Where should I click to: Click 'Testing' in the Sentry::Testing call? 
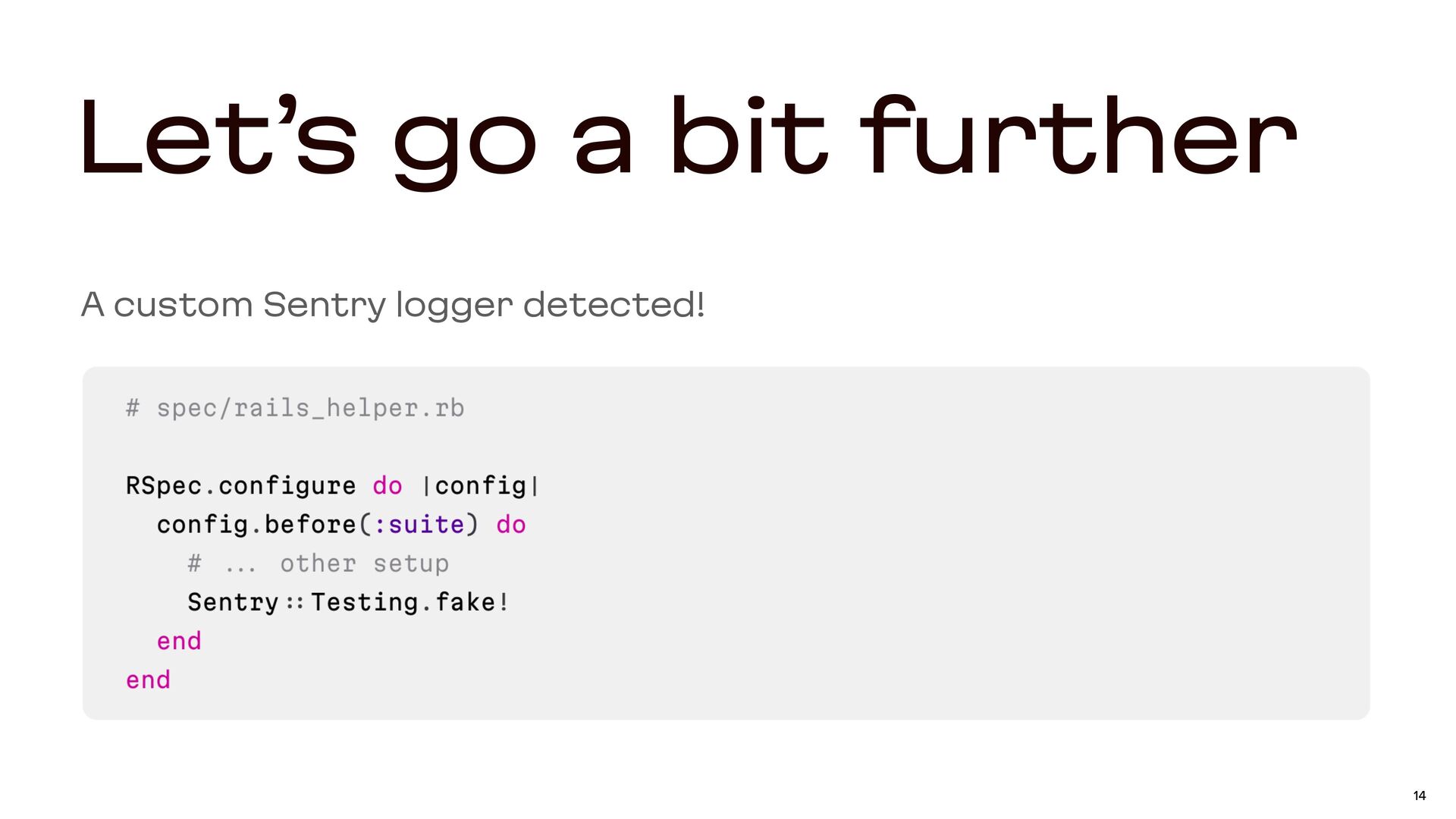tap(365, 602)
